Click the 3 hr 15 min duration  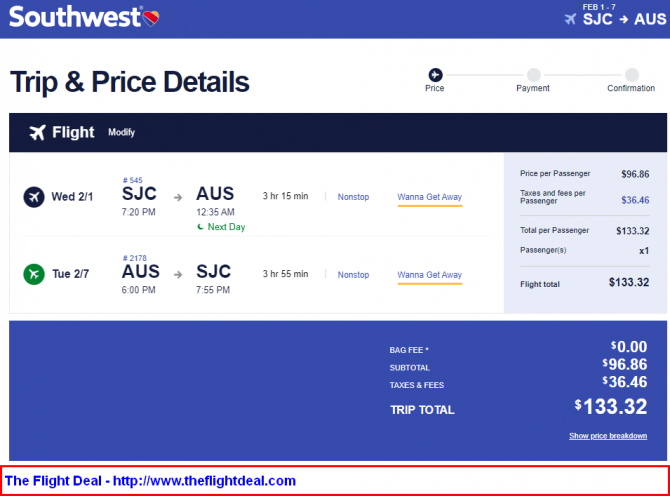[285, 196]
